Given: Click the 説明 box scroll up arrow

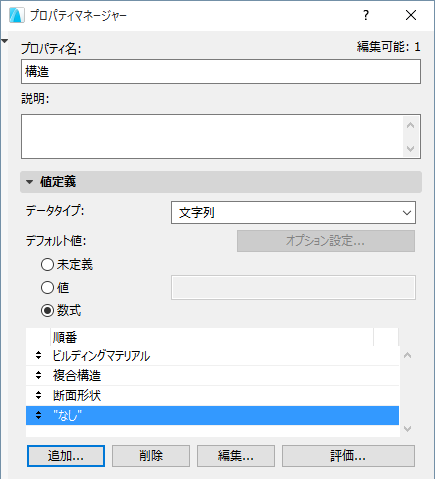Looking at the screenshot, I should coord(411,125).
